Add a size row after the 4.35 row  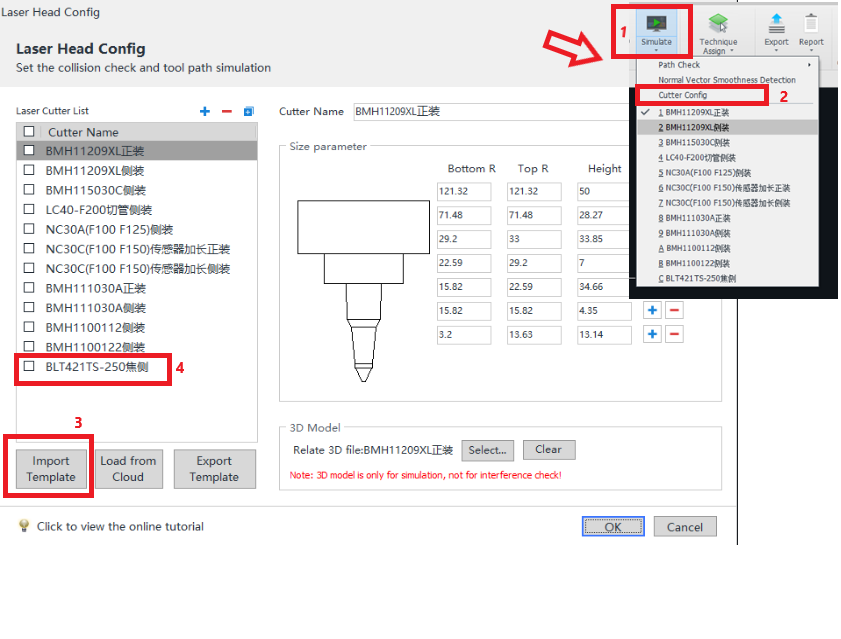[x=652, y=310]
